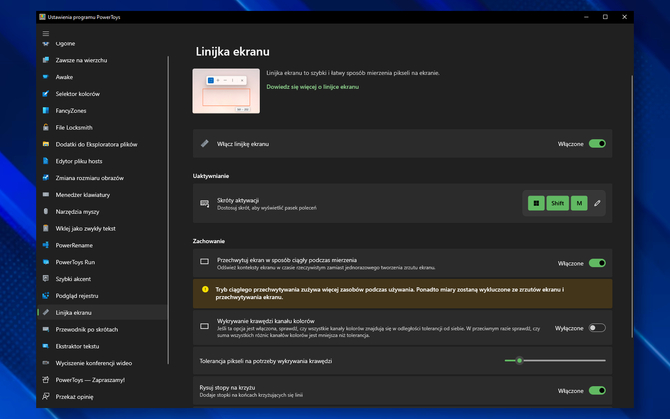
Task: Adjust the pixel tolerance slider thumb
Action: (x=519, y=360)
